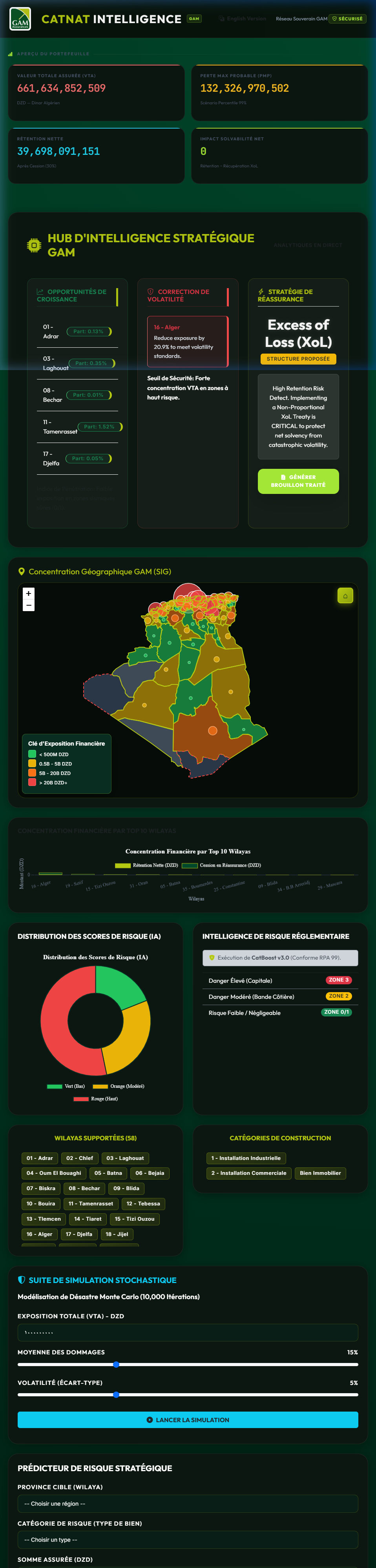Screen dimensions: 376x1568
Task: Switch to the English Version link
Action: (243, 19)
